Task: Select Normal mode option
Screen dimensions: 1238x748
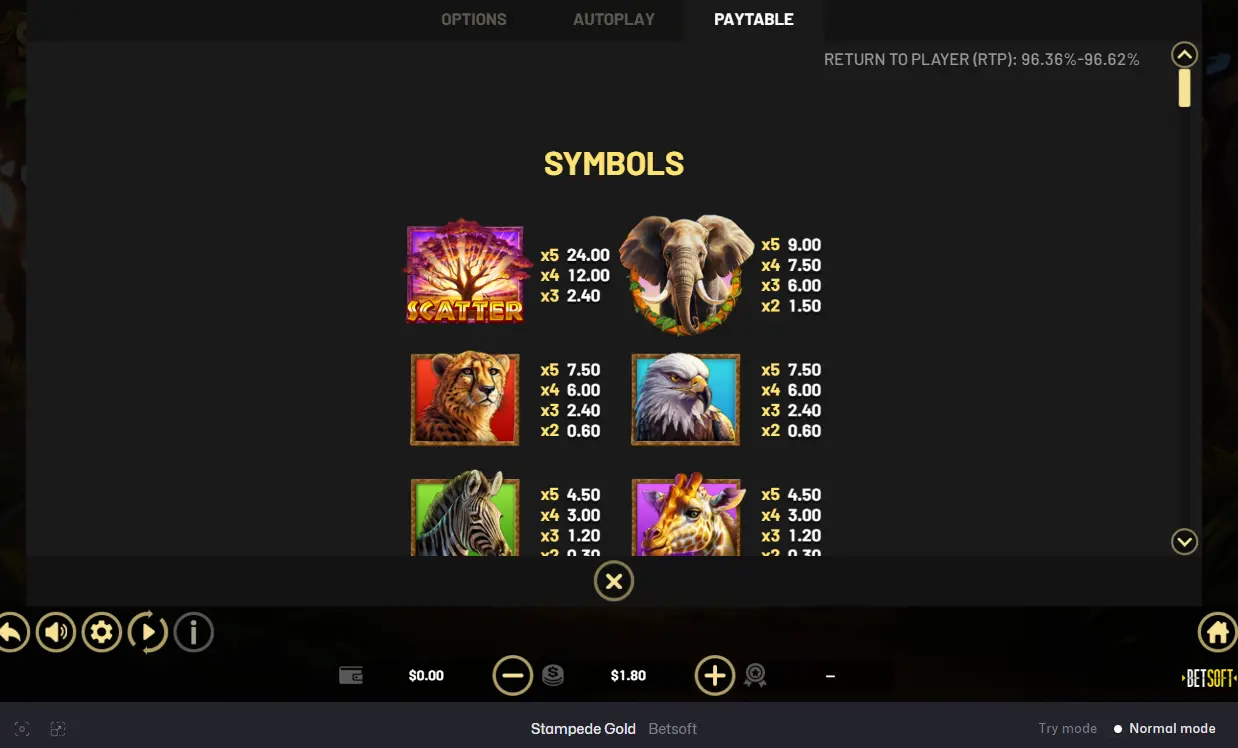Action: click(x=1164, y=729)
